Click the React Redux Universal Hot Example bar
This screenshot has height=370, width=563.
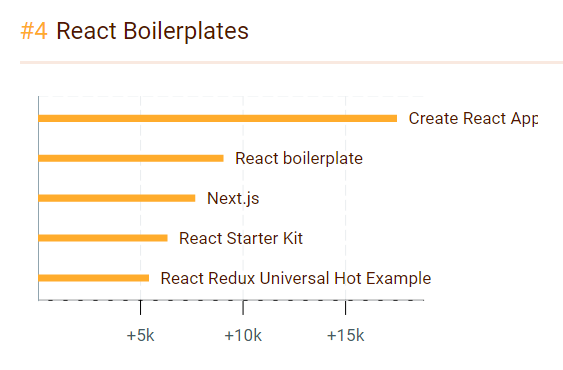[94, 278]
